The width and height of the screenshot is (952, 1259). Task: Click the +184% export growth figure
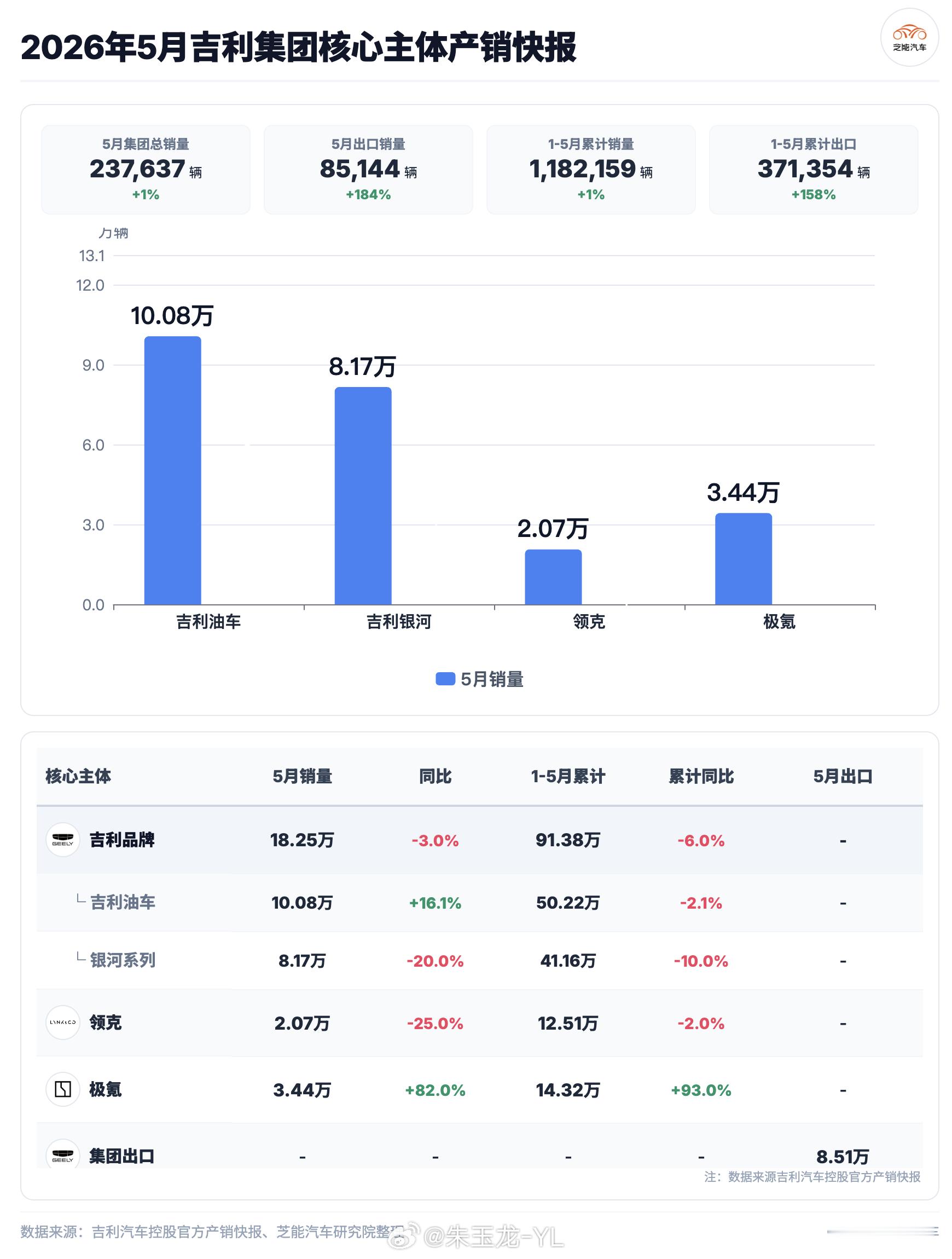[x=368, y=195]
